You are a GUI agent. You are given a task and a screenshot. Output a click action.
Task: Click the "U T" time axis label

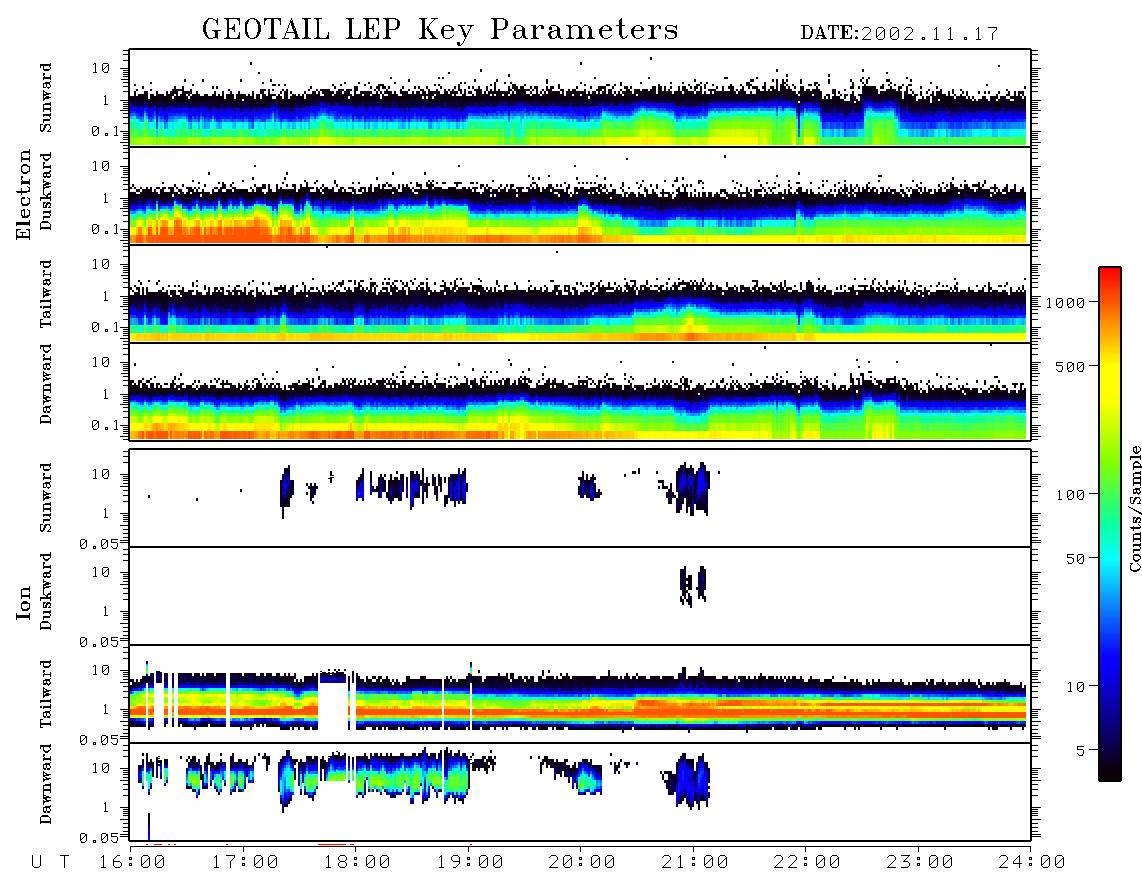coord(51,863)
